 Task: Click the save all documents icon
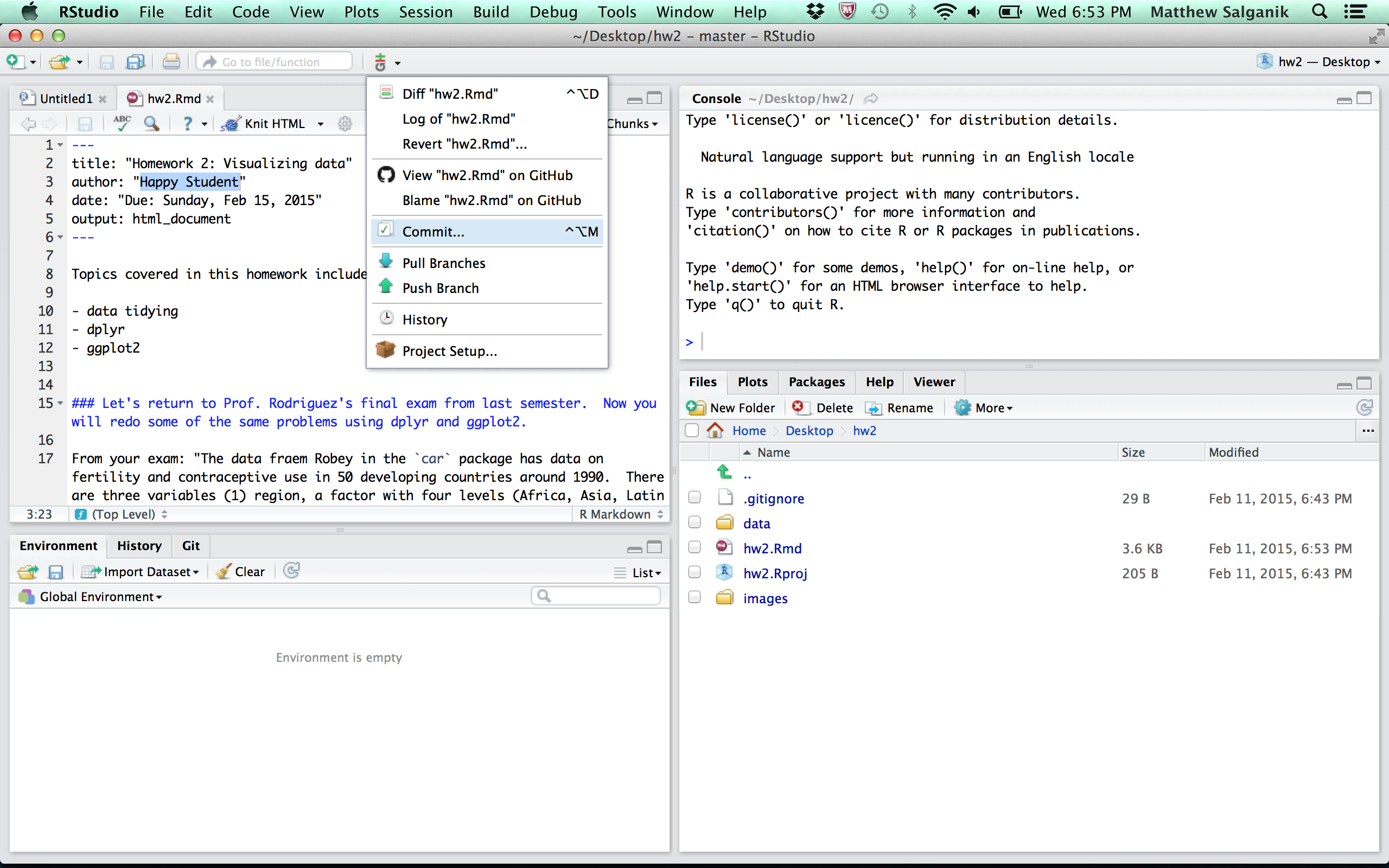[136, 61]
